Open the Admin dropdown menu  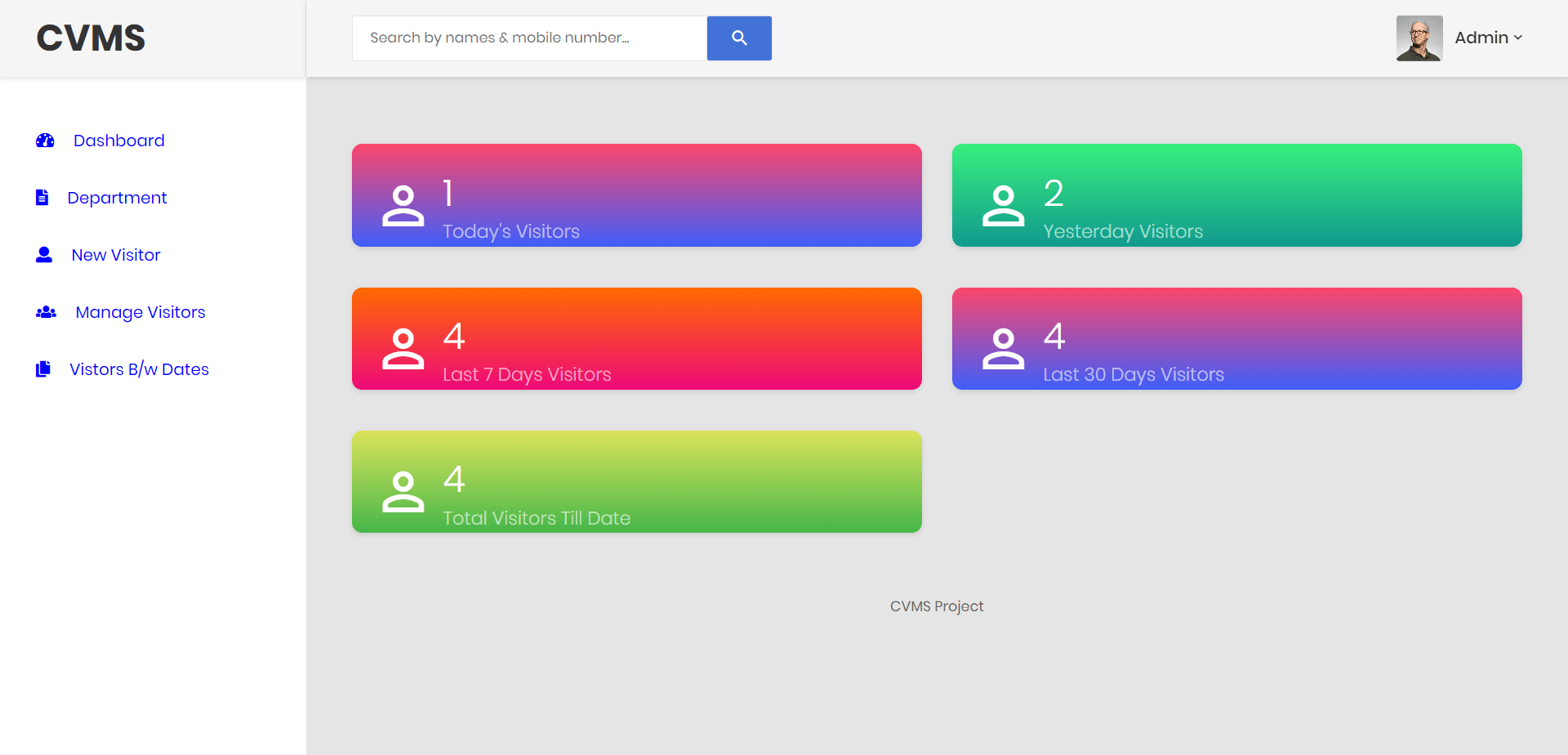[x=1481, y=38]
